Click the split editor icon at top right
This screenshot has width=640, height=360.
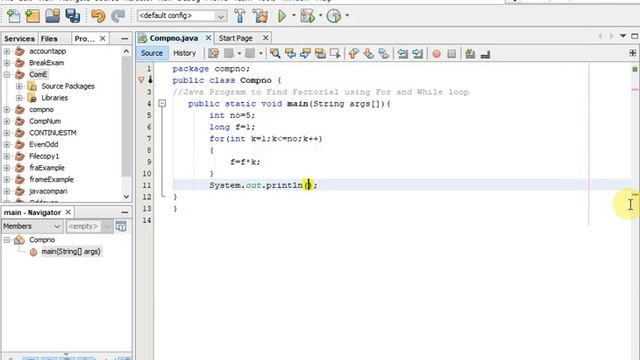click(633, 53)
